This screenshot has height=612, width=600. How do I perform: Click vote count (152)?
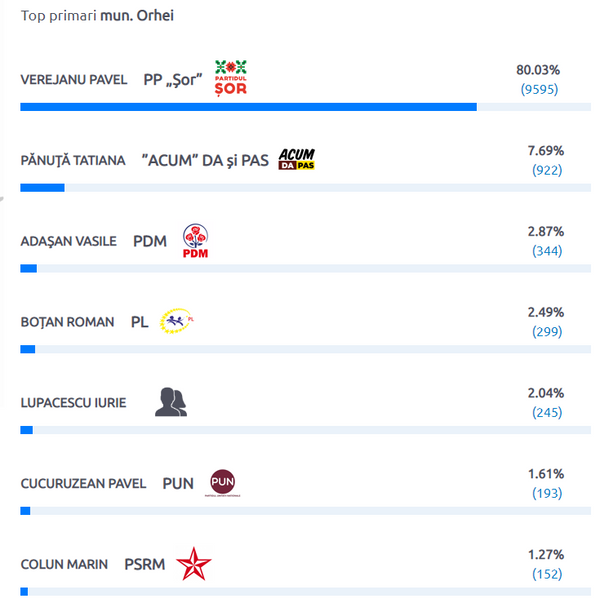[x=547, y=574]
